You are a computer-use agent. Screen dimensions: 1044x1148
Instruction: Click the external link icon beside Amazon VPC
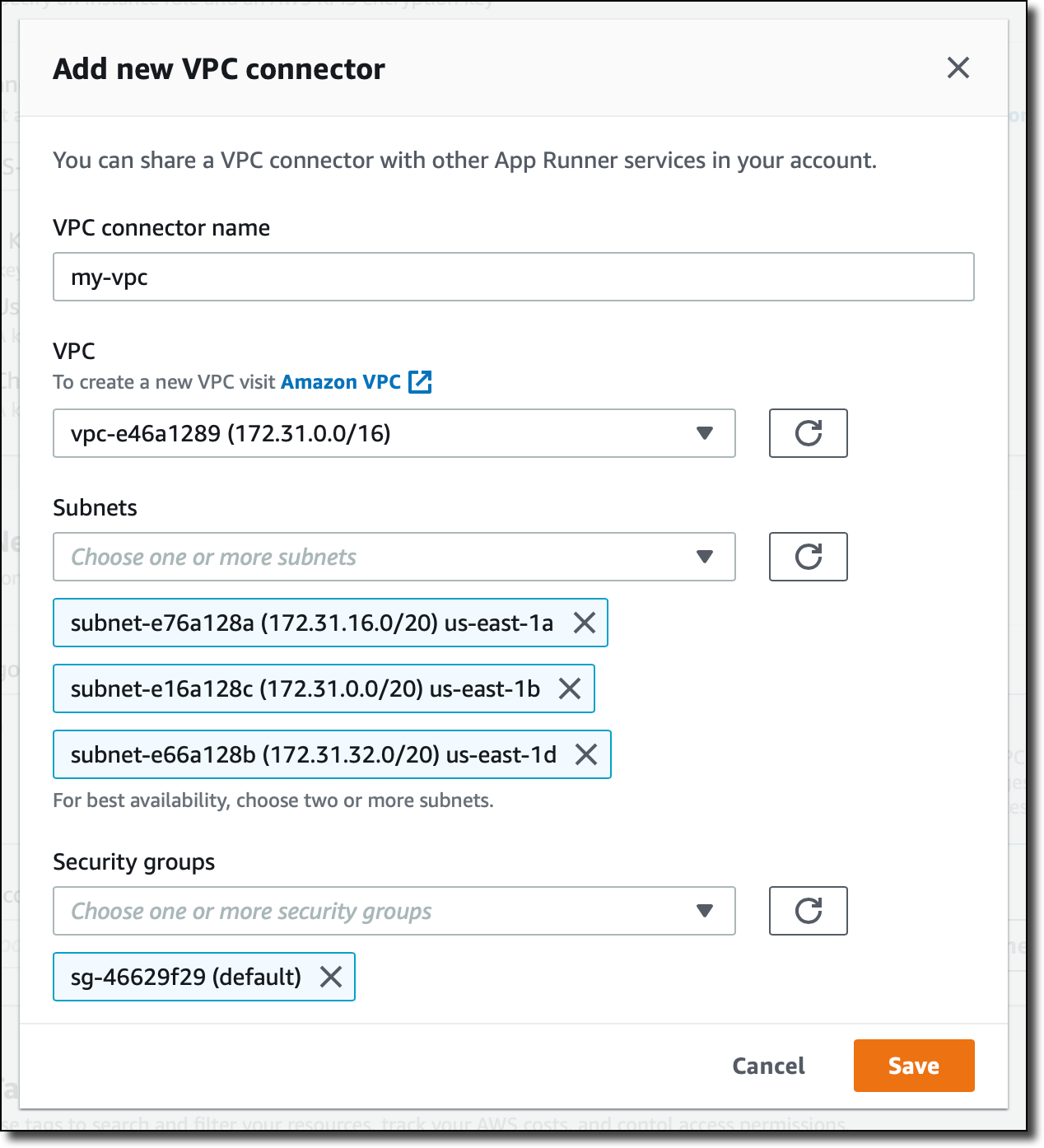420,382
